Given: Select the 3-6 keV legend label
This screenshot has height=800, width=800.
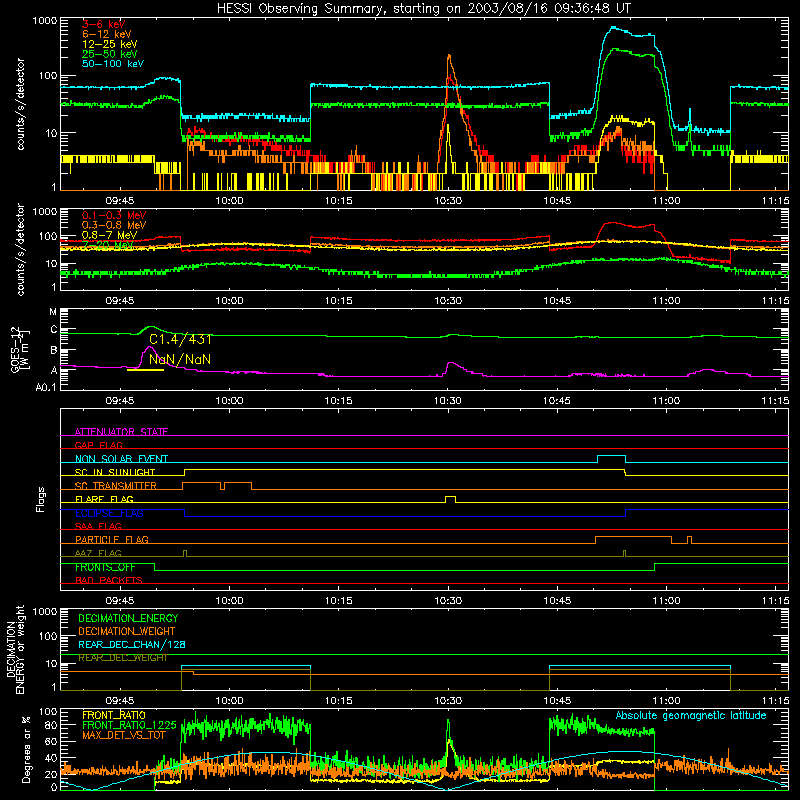Looking at the screenshot, I should coord(104,24).
